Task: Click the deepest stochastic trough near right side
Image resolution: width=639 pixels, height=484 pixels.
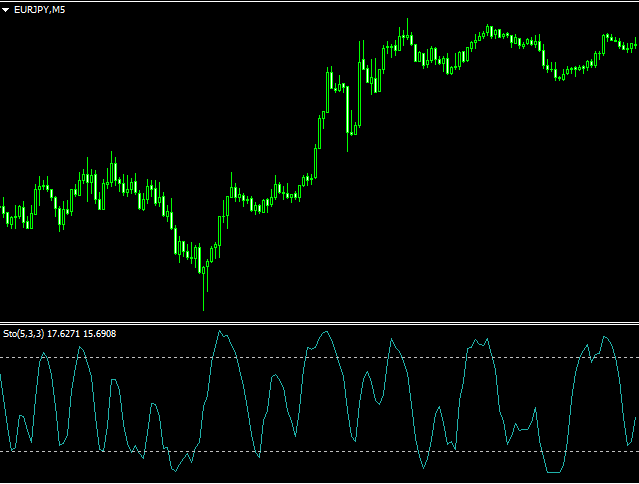Action: 550,471
